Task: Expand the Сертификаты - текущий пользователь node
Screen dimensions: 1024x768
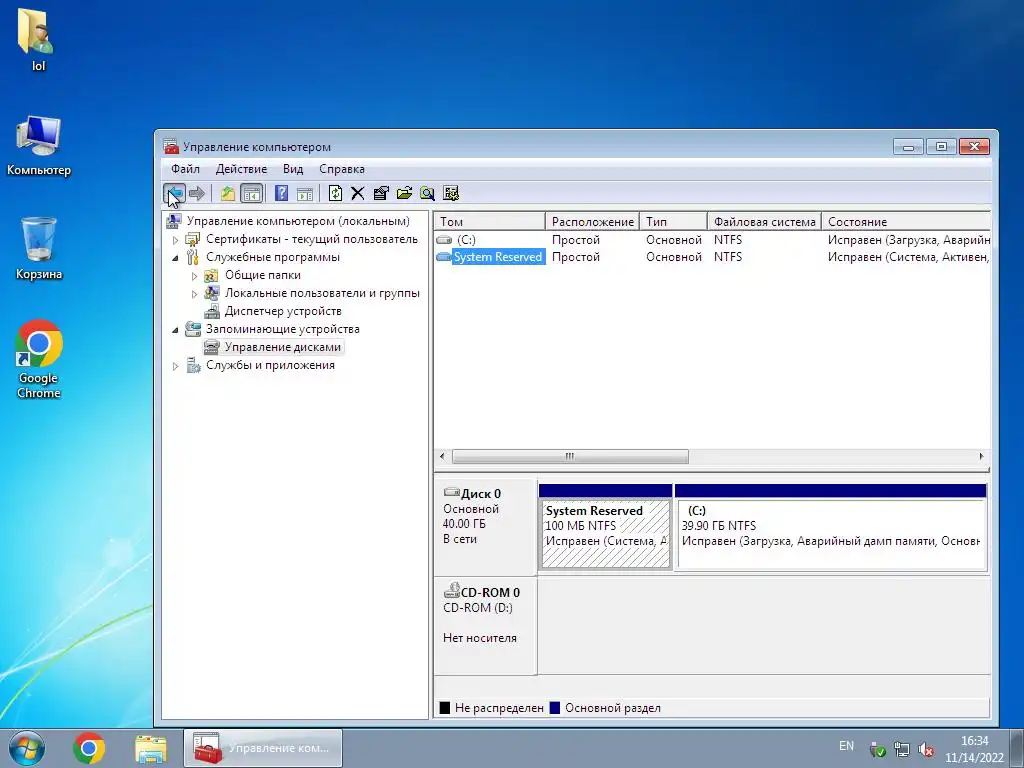Action: click(x=175, y=240)
